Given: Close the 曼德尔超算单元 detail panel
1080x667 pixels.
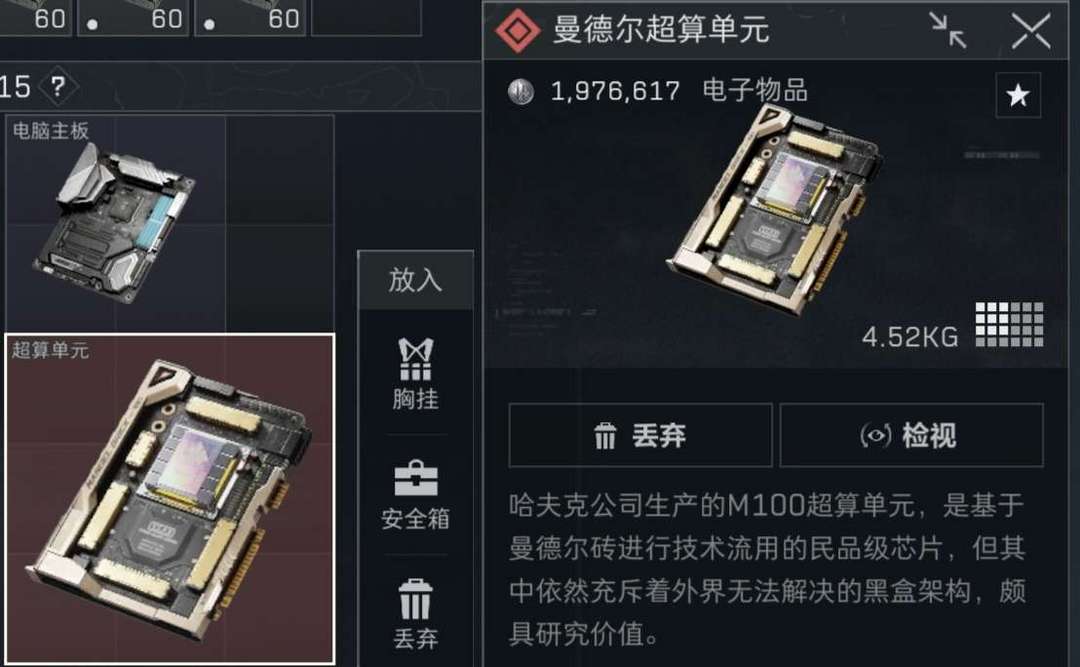Looking at the screenshot, I should [x=1031, y=31].
